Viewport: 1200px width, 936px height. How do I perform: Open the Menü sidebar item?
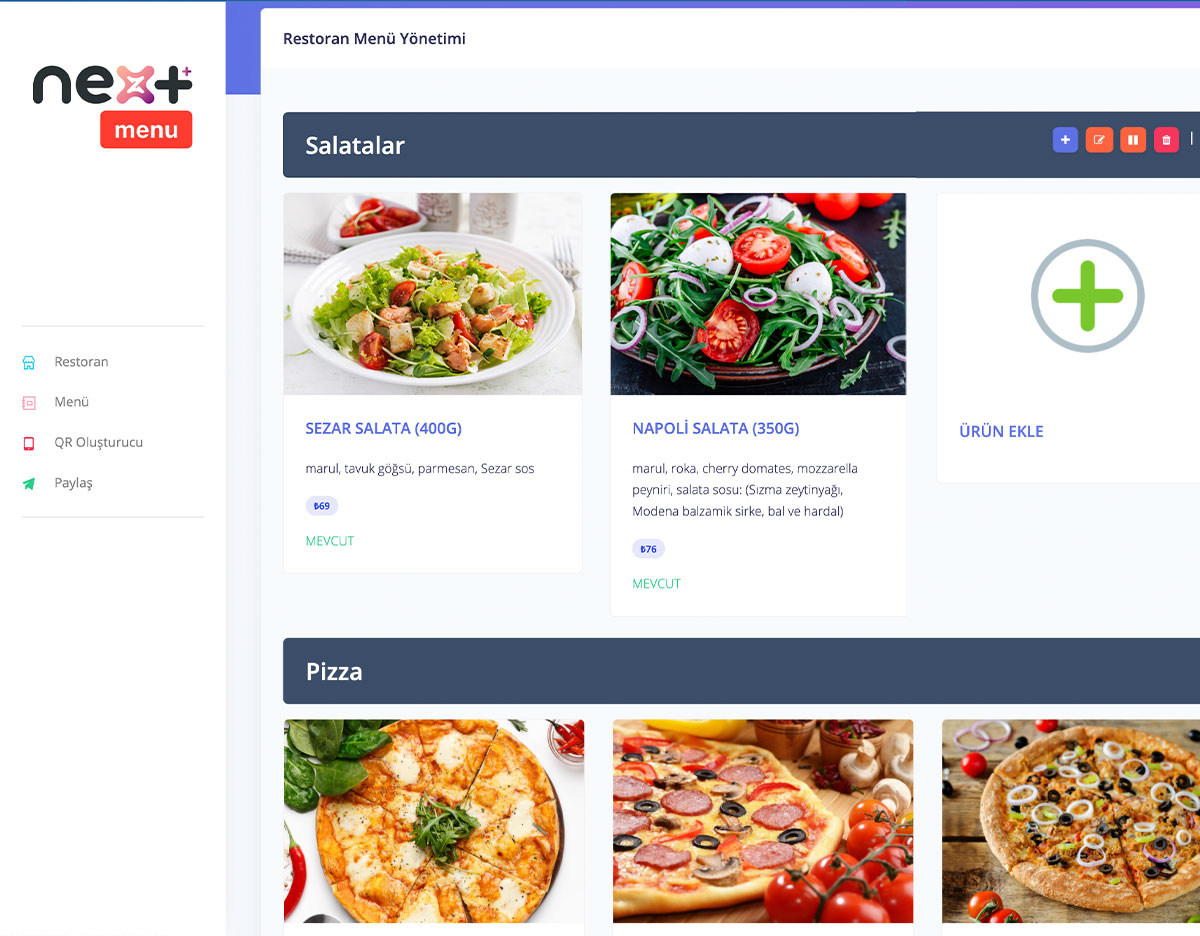pyautogui.click(x=72, y=402)
